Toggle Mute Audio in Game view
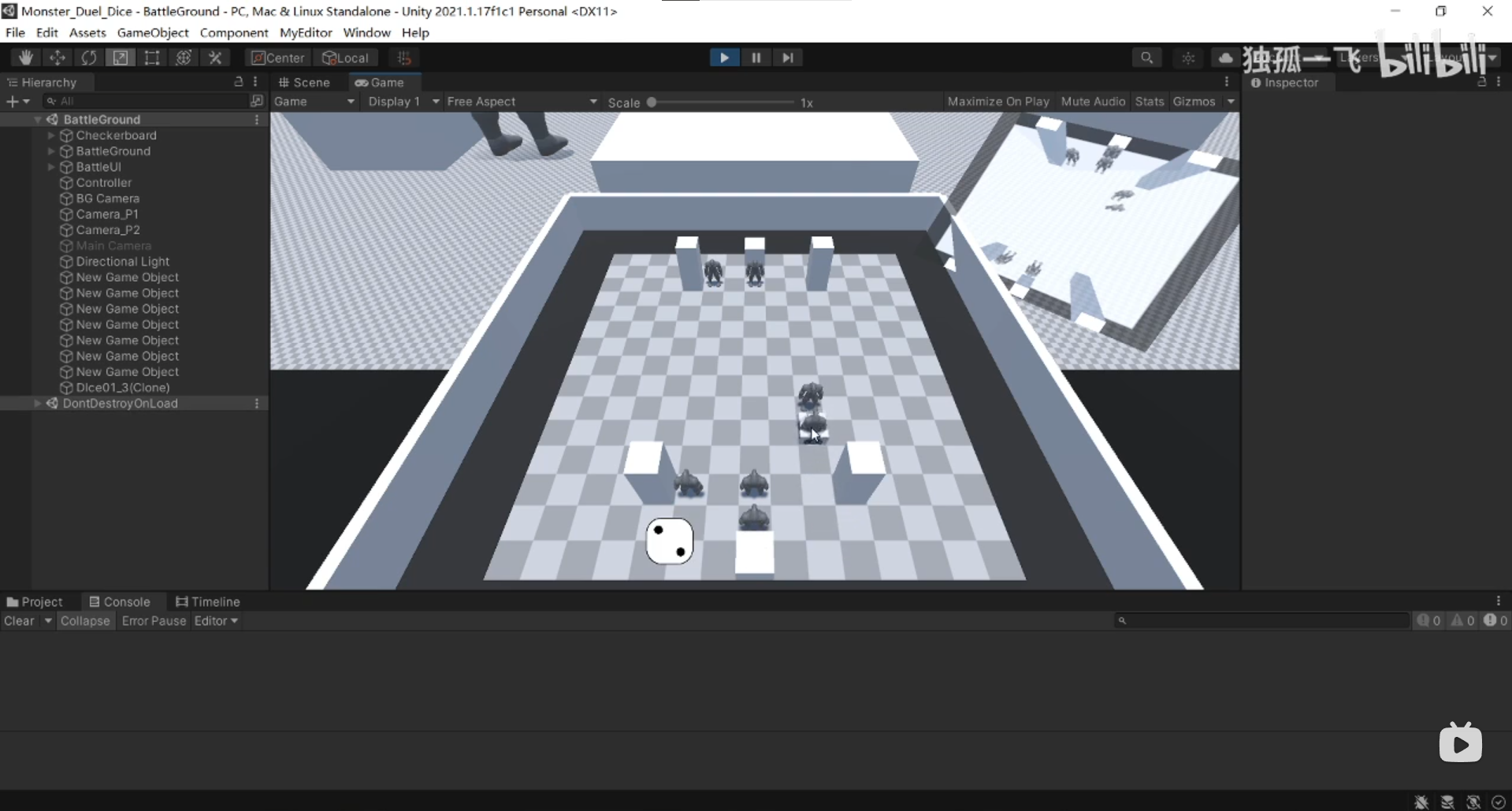 point(1092,102)
